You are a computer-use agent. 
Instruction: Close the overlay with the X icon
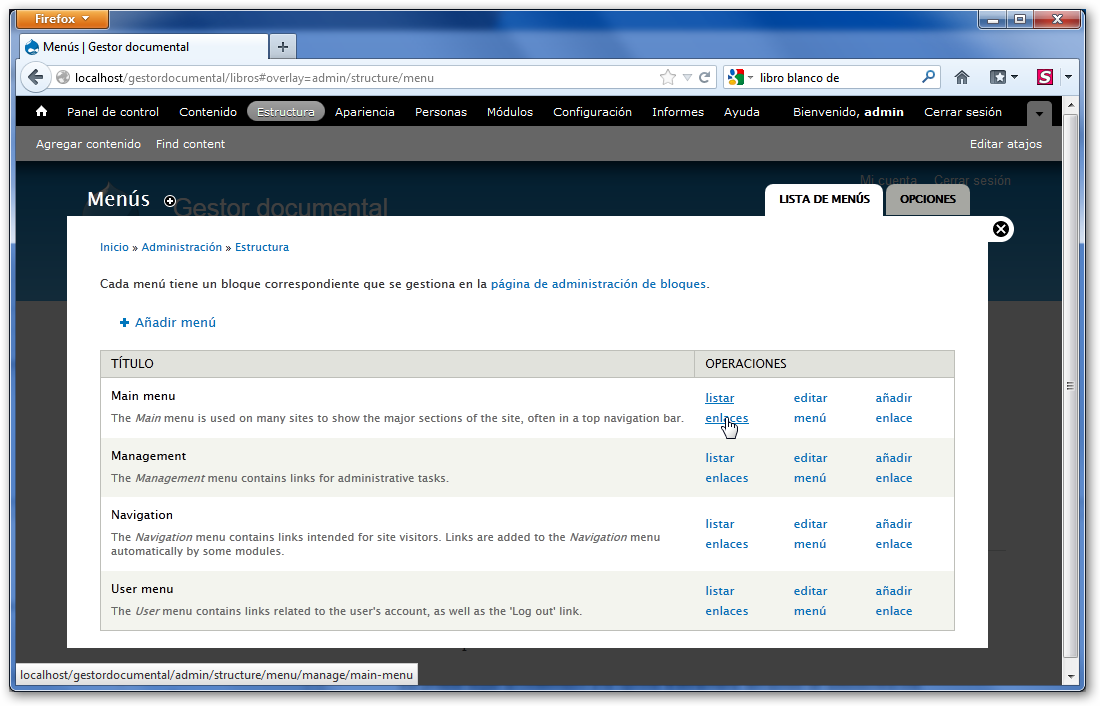pyautogui.click(x=1000, y=229)
